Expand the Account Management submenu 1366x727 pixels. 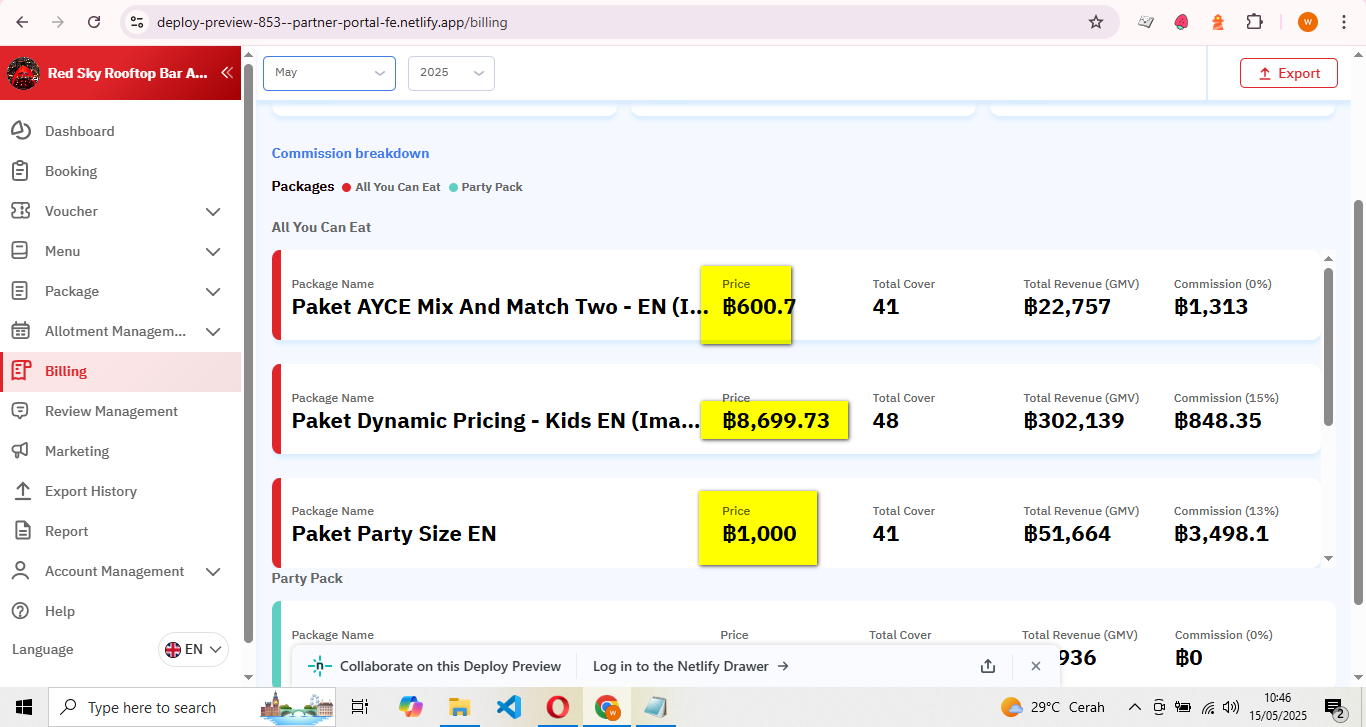(x=212, y=571)
